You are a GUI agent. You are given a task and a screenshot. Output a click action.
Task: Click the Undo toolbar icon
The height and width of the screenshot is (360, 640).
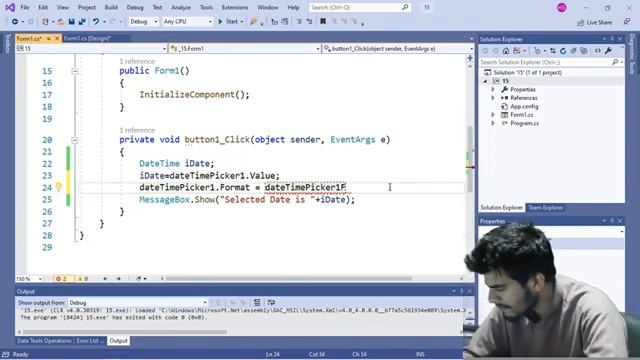click(x=96, y=22)
